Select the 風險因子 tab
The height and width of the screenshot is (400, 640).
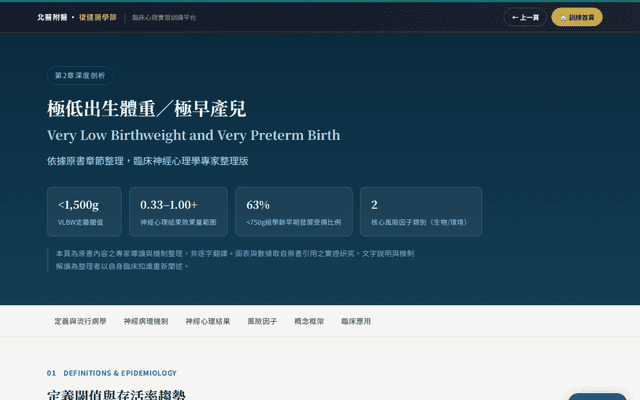tap(262, 321)
